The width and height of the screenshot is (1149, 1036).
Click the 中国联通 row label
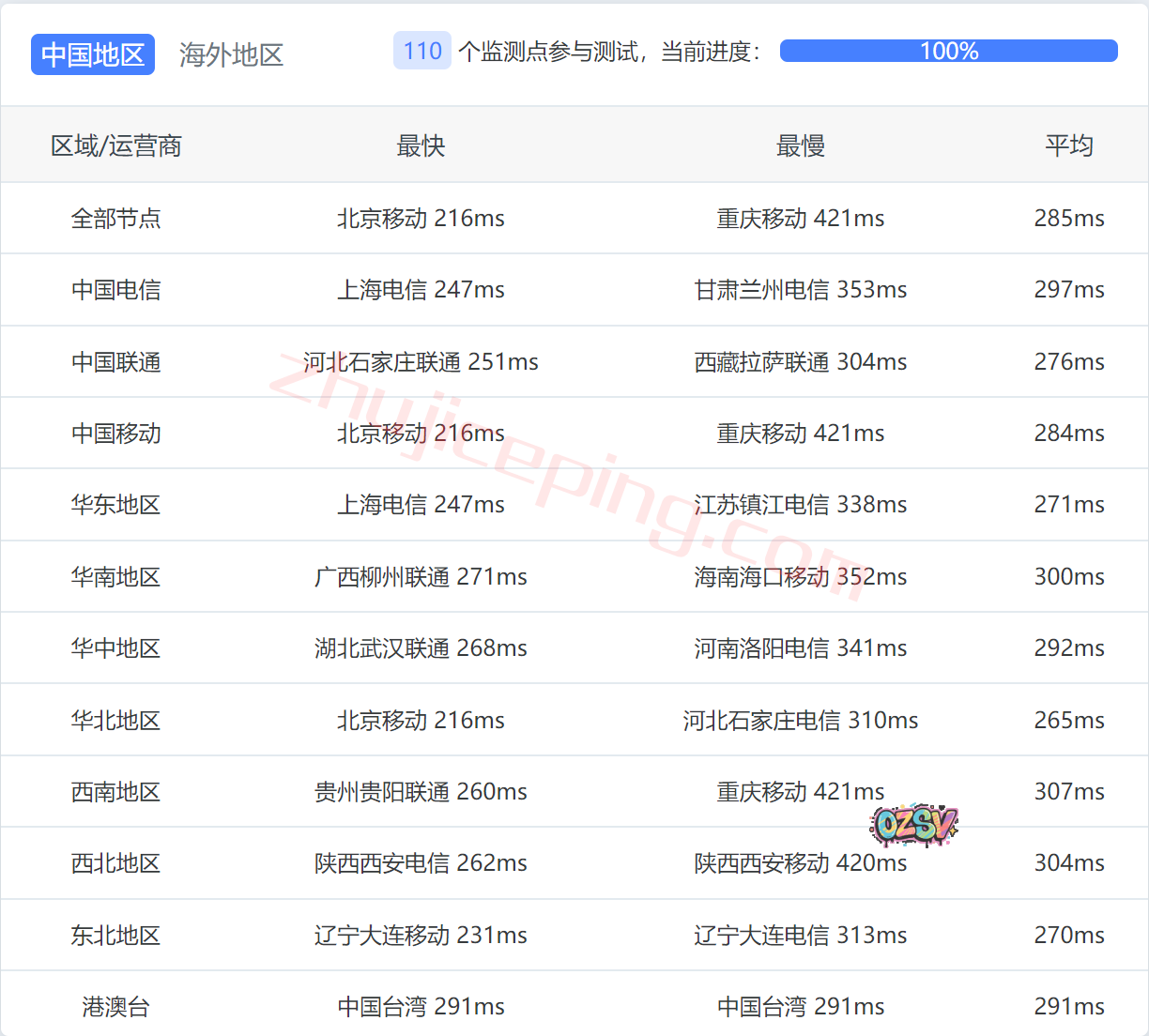(116, 361)
